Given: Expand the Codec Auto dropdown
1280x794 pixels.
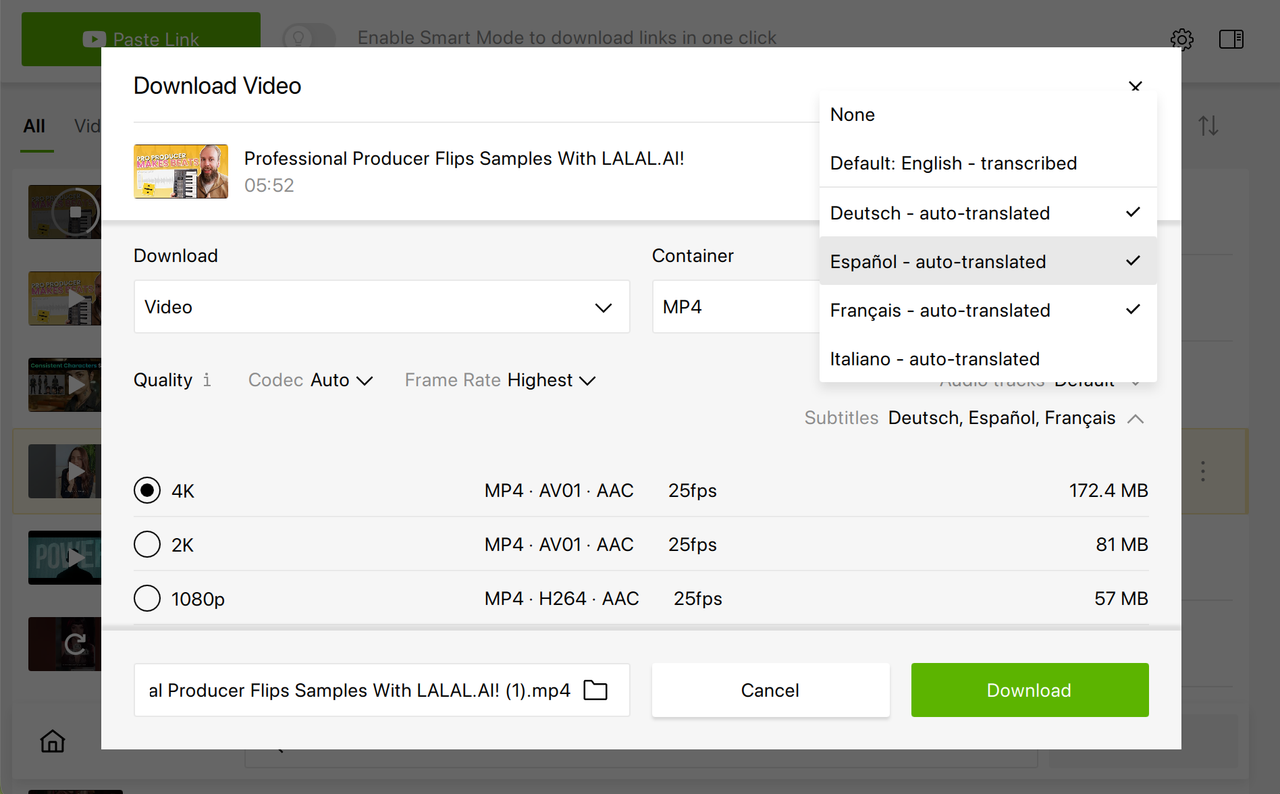Looking at the screenshot, I should click(310, 380).
